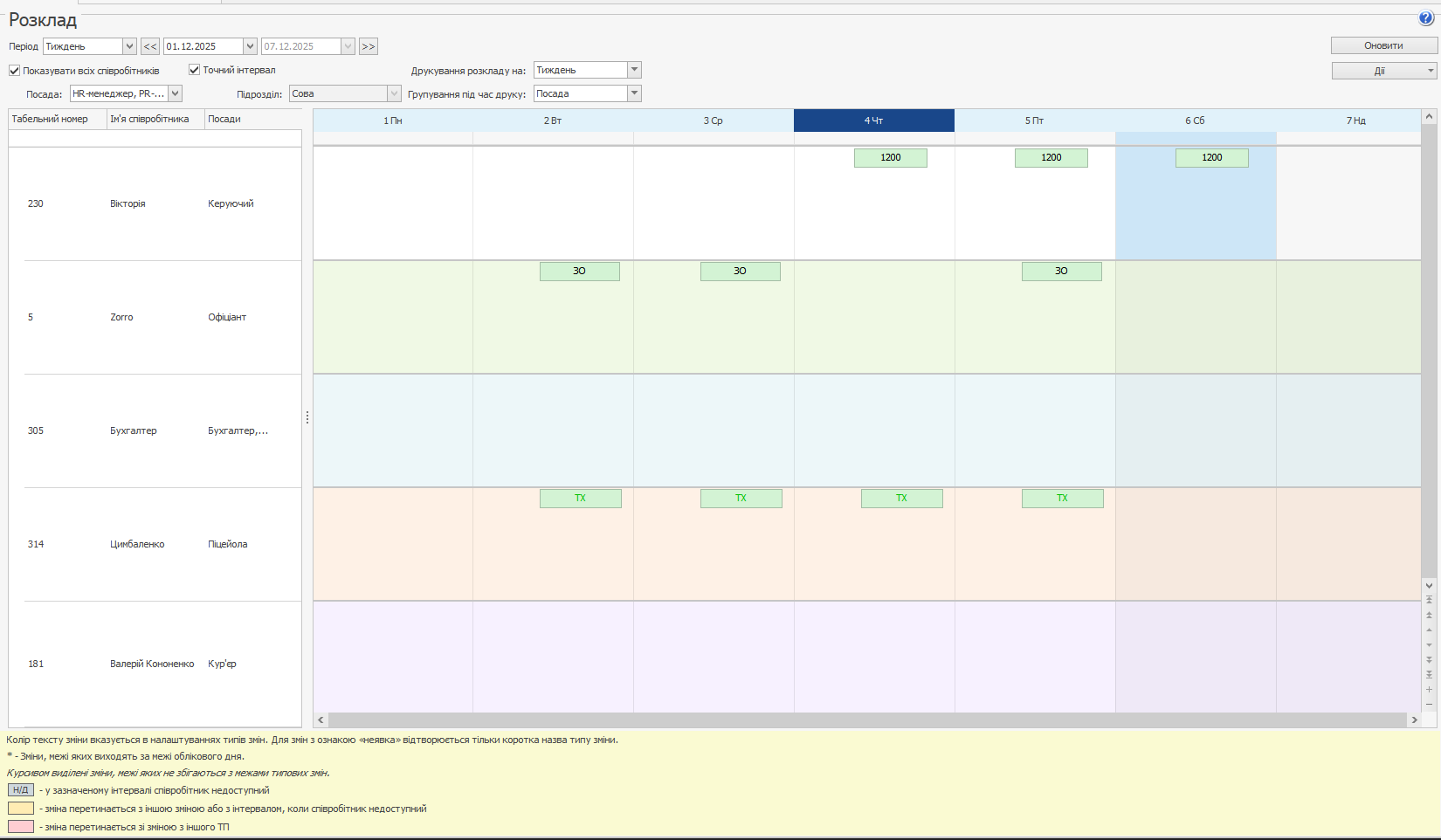Select the '6 Сб' day column header
Image resolution: width=1441 pixels, height=840 pixels.
[x=1195, y=120]
